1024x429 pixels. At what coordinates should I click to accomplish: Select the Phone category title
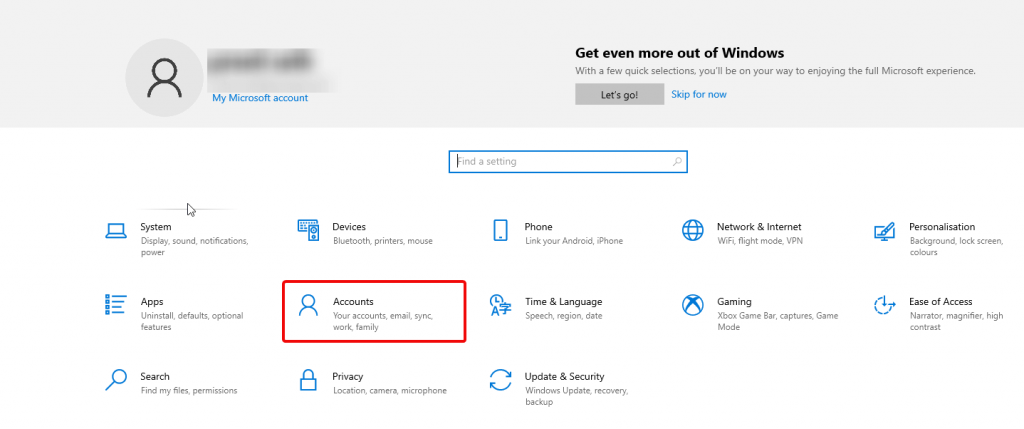click(x=539, y=227)
